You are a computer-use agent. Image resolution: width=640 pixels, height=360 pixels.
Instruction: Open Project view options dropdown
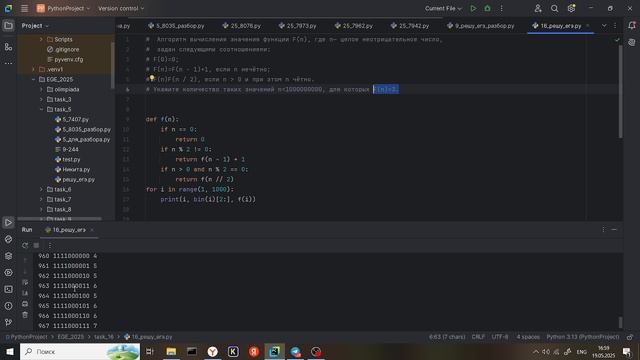[x=35, y=26]
